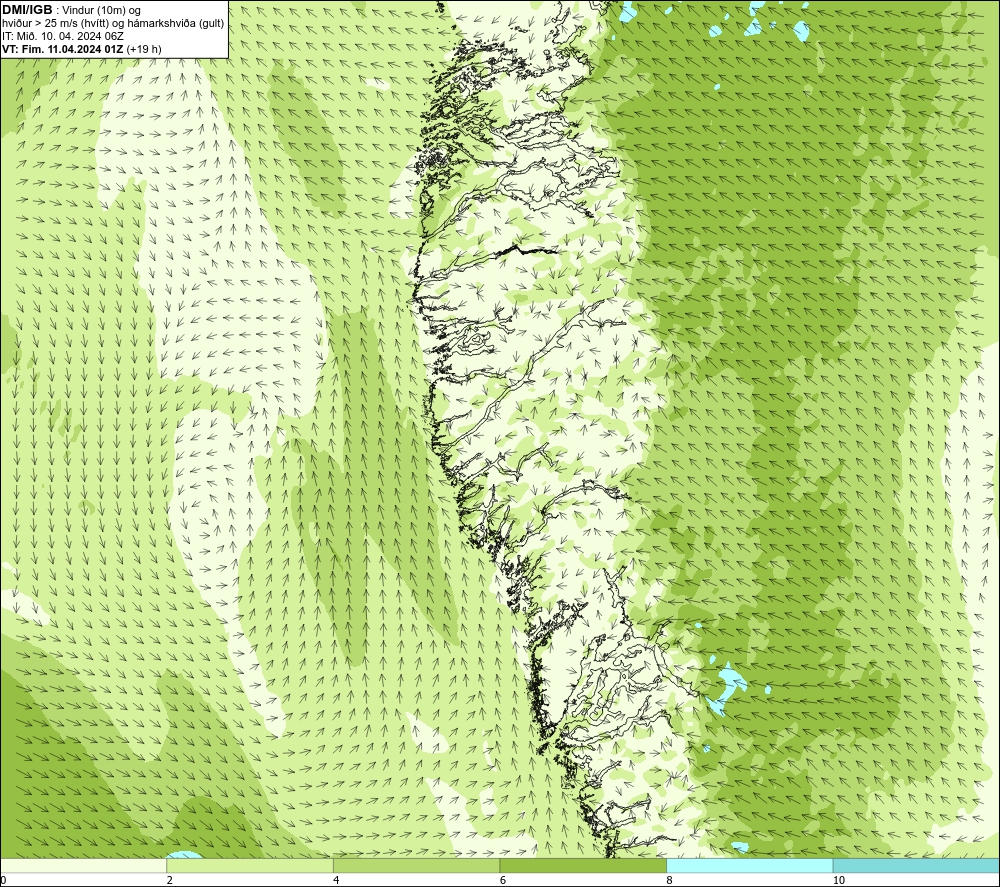Click the DMI/IGB title text
The height and width of the screenshot is (887, 1000).
[27, 10]
